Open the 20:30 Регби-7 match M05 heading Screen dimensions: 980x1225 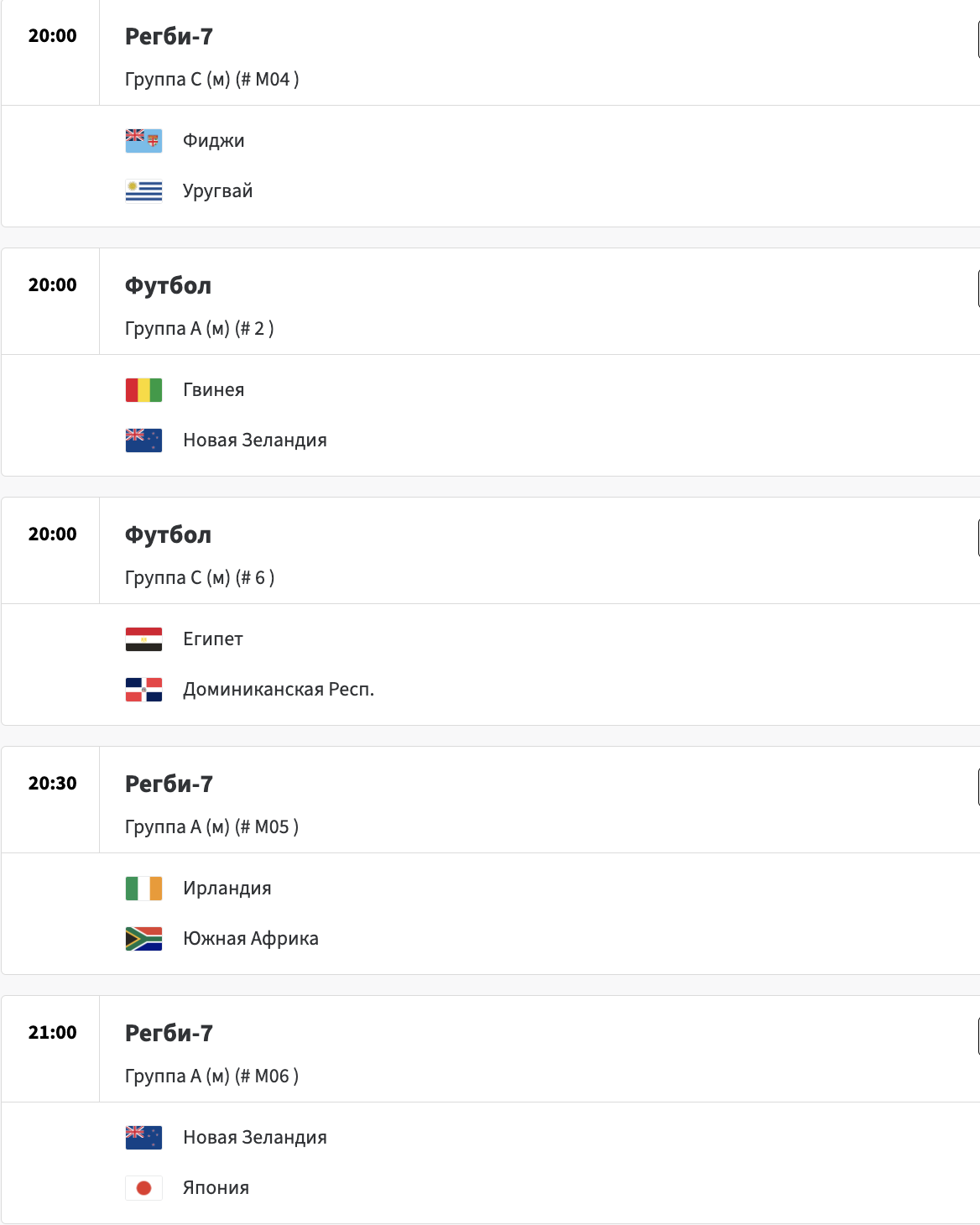coord(169,785)
